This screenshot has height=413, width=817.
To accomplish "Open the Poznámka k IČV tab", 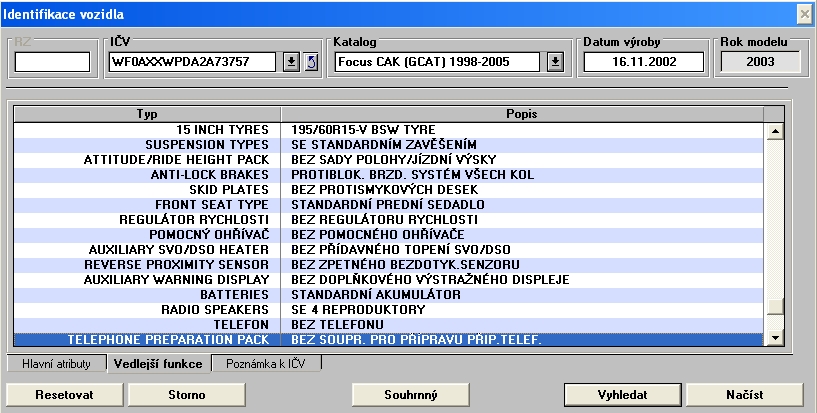I will pos(266,365).
